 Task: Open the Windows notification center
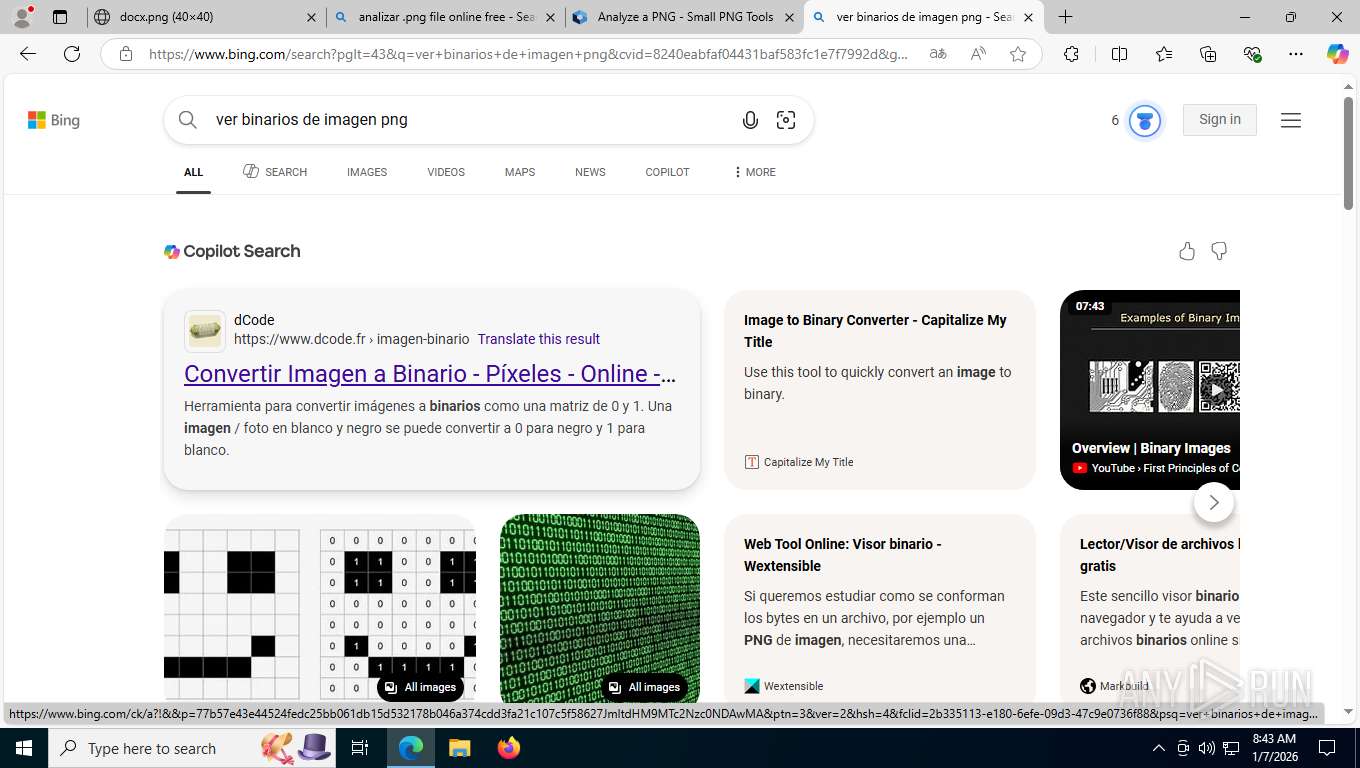[x=1327, y=748]
